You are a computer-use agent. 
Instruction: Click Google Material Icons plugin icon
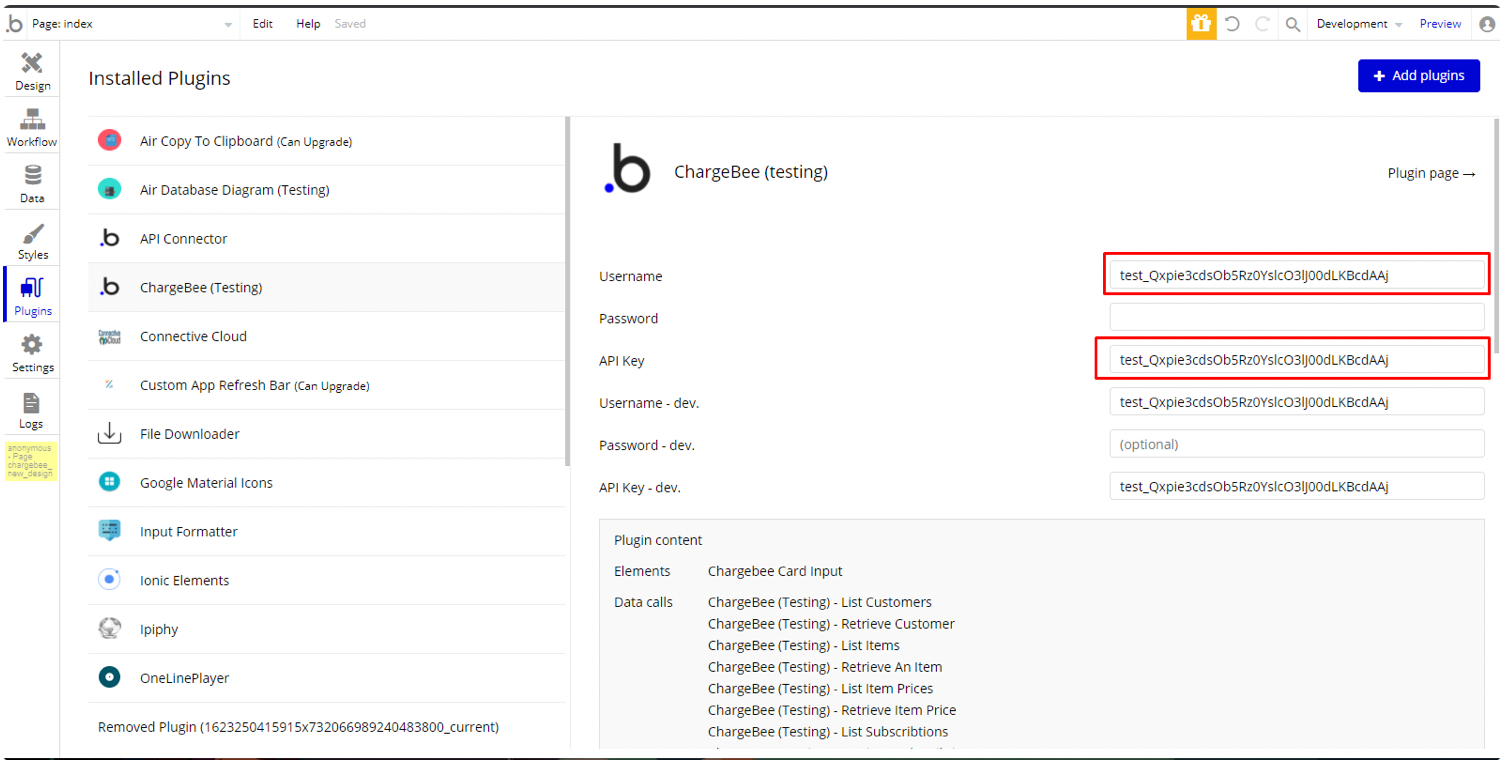(110, 483)
